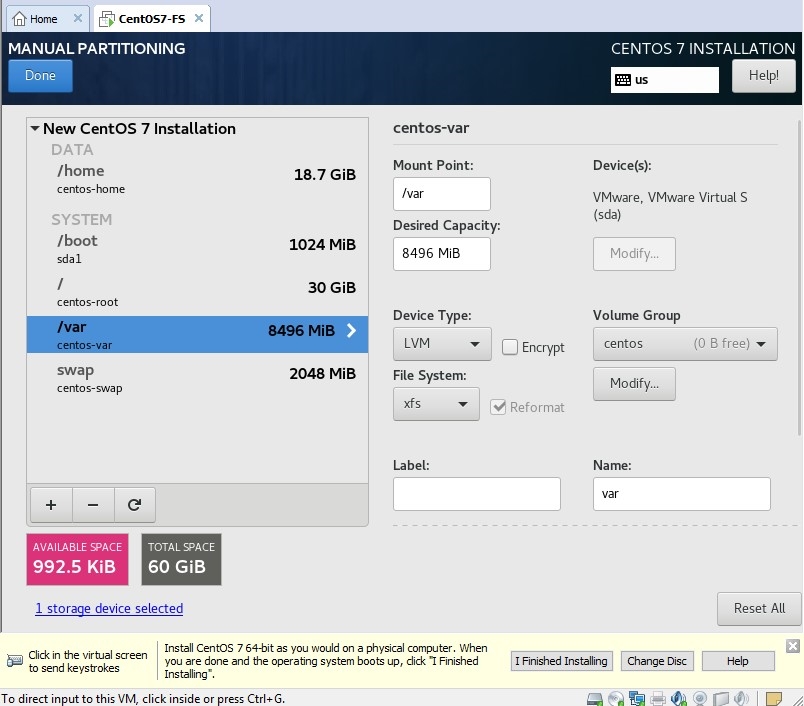
Task: Click the Mount Point input field
Action: pyautogui.click(x=441, y=194)
